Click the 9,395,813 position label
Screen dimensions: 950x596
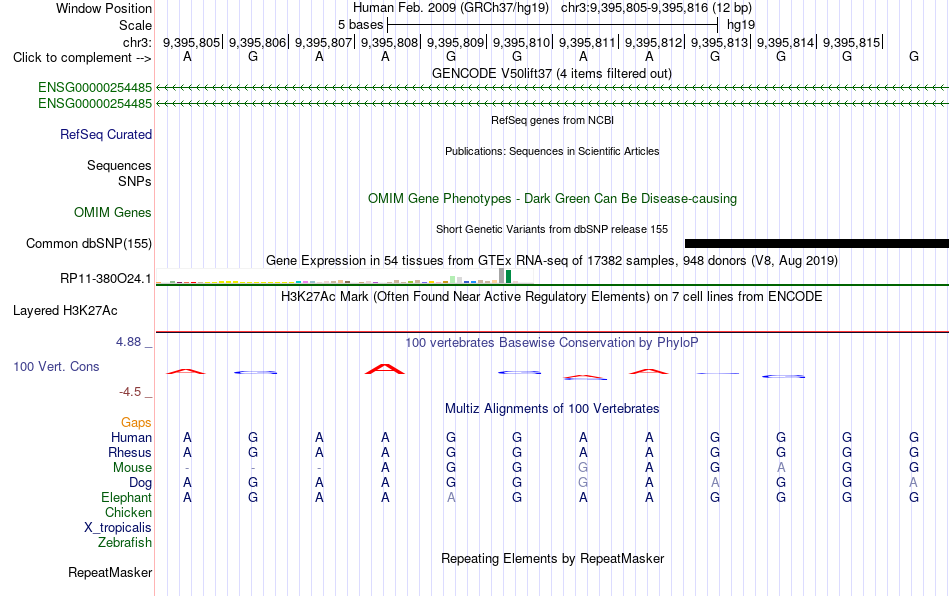tap(720, 42)
